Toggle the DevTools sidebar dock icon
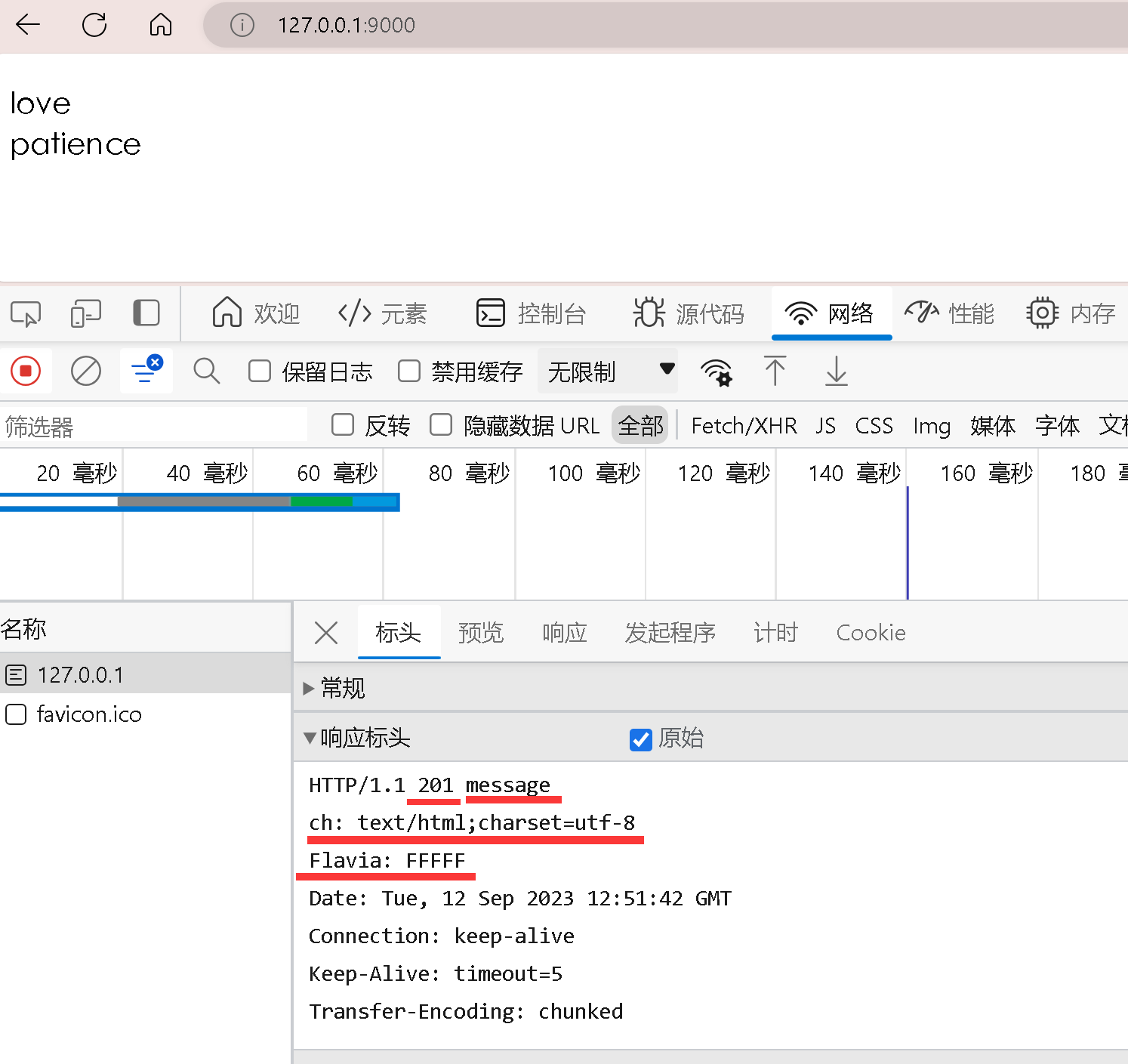The width and height of the screenshot is (1128, 1064). pyautogui.click(x=146, y=313)
